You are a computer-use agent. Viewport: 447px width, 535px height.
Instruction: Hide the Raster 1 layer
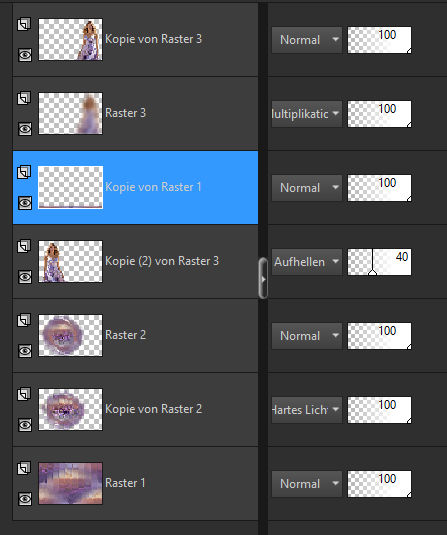click(25, 499)
